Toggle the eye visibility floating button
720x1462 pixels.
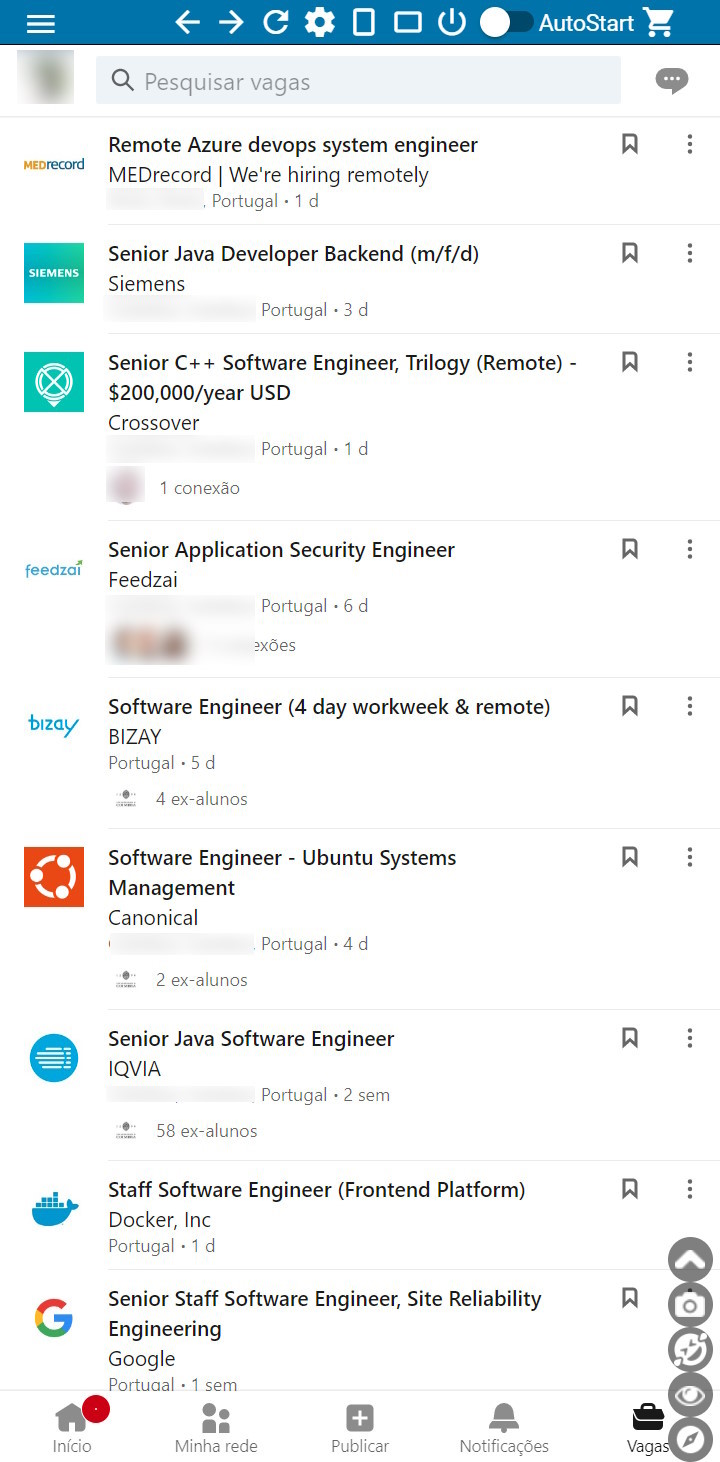pos(690,1395)
